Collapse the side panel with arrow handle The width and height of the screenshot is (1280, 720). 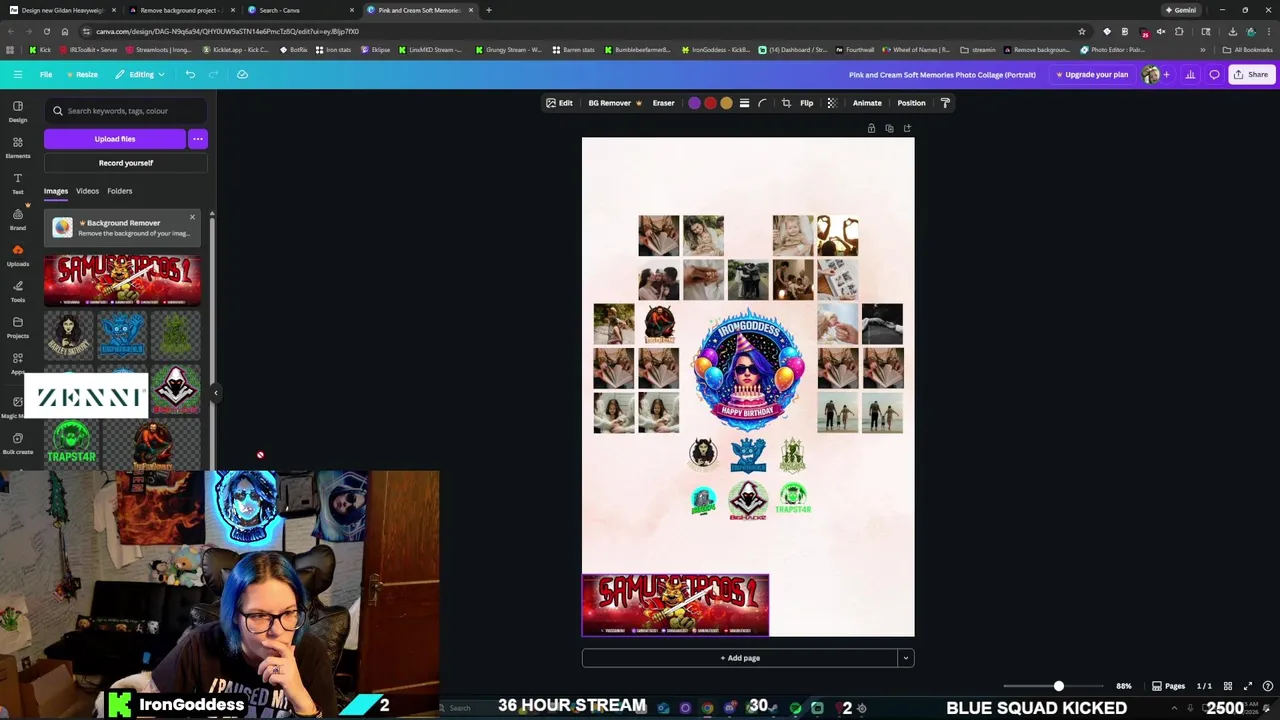point(215,393)
